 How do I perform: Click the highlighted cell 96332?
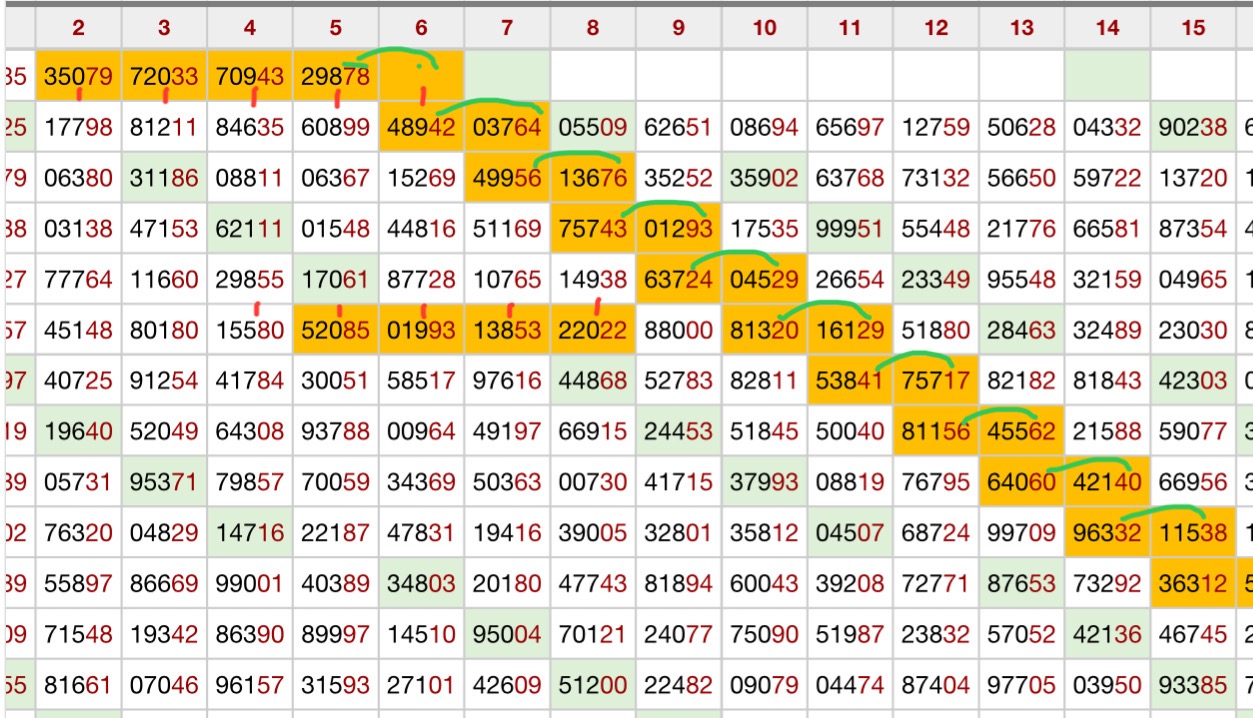[x=1108, y=532]
